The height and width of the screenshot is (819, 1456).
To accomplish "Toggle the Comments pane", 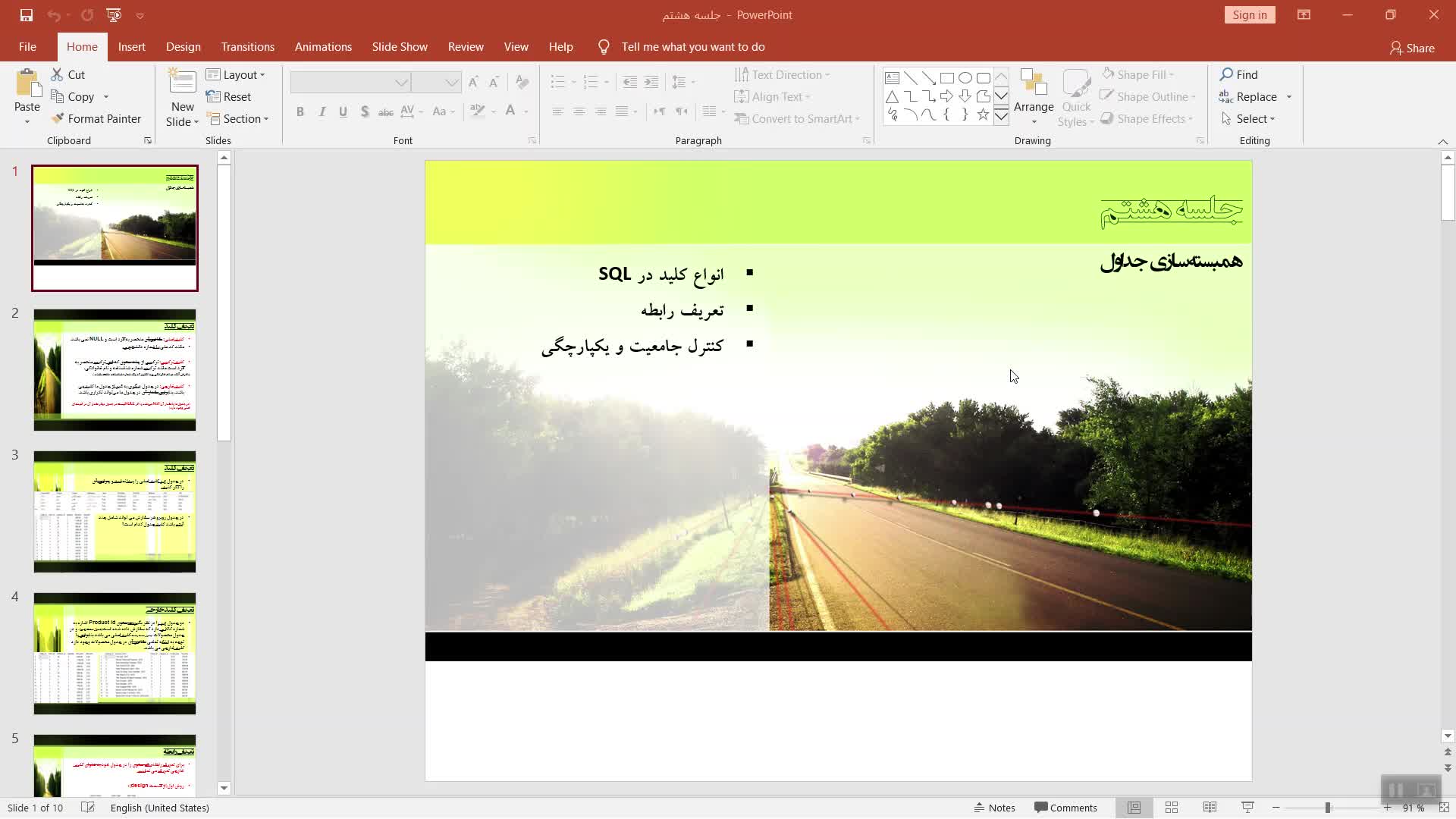I will click(1065, 808).
